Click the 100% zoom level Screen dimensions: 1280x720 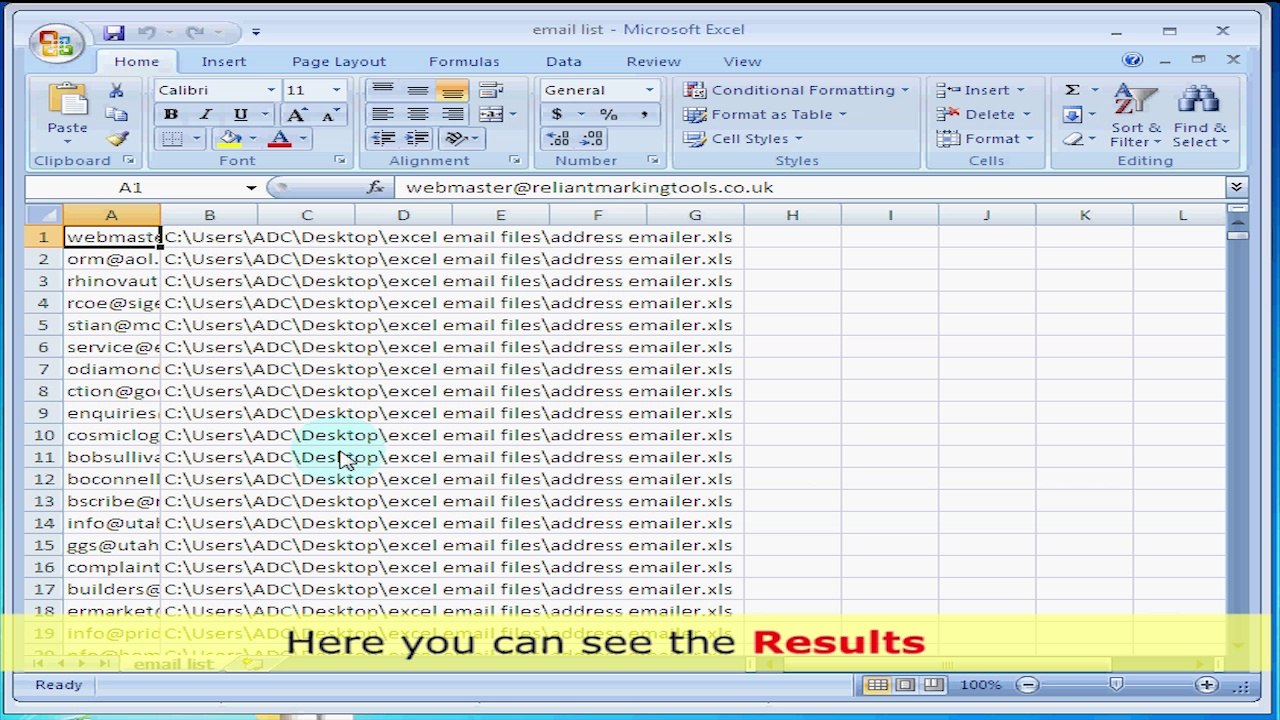click(980, 685)
